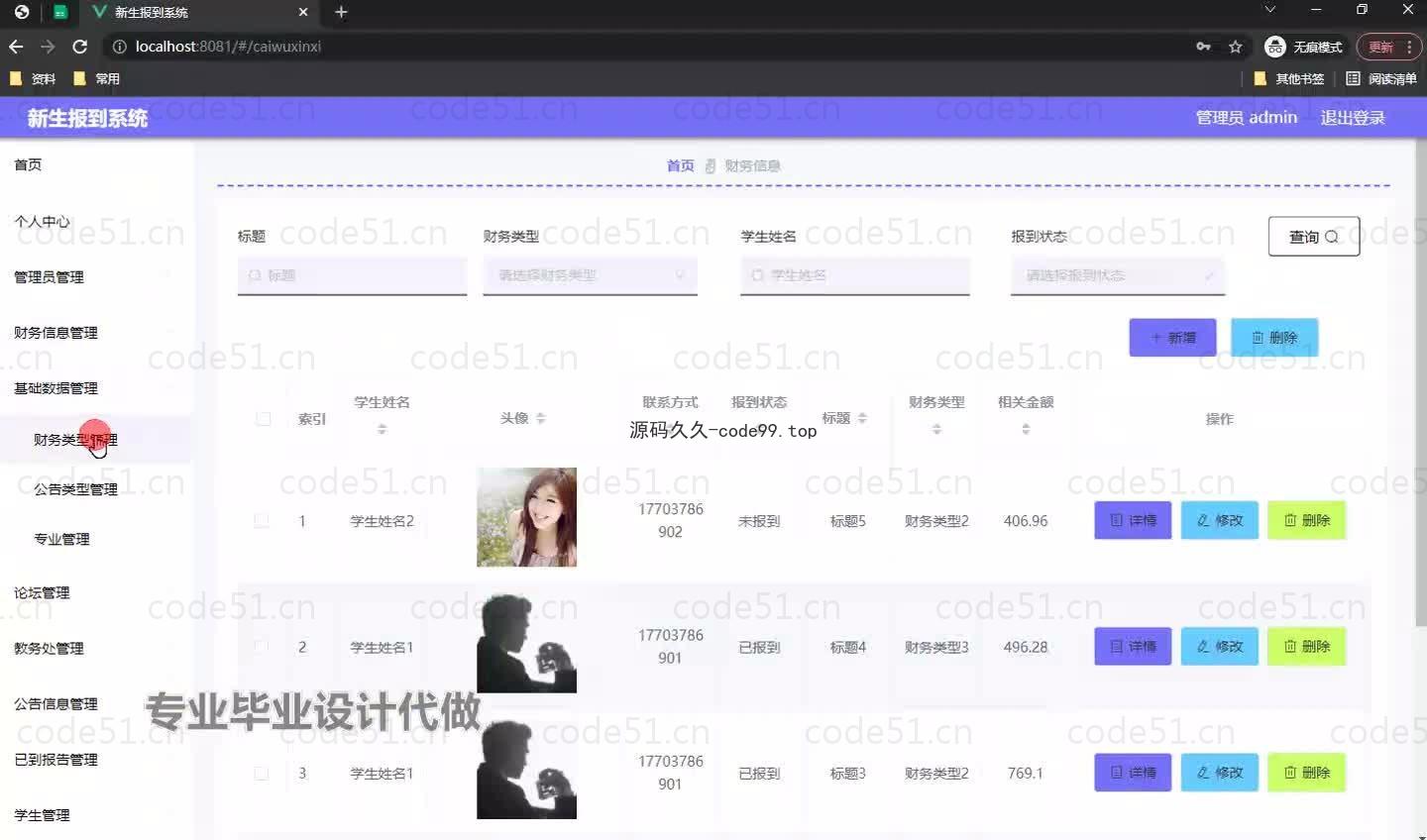Click 修改 for row 标题5
The image size is (1427, 840).
1220,520
